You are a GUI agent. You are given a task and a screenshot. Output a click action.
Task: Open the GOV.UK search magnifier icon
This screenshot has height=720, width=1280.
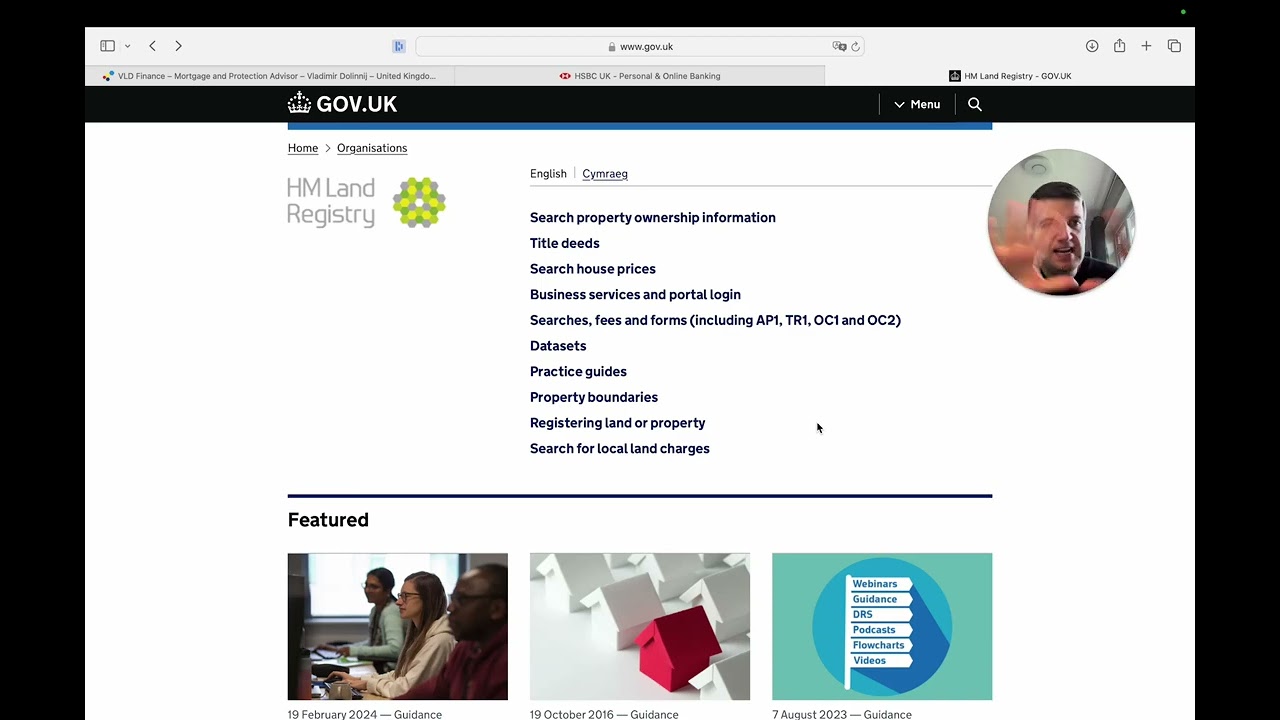coord(975,104)
